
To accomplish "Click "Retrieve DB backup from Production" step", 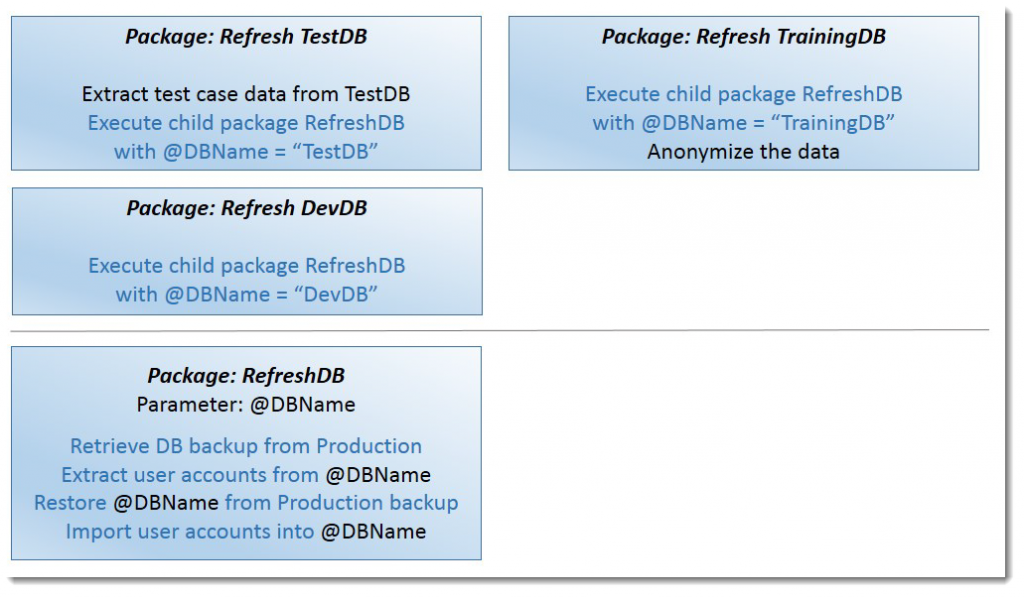I will pos(246,446).
